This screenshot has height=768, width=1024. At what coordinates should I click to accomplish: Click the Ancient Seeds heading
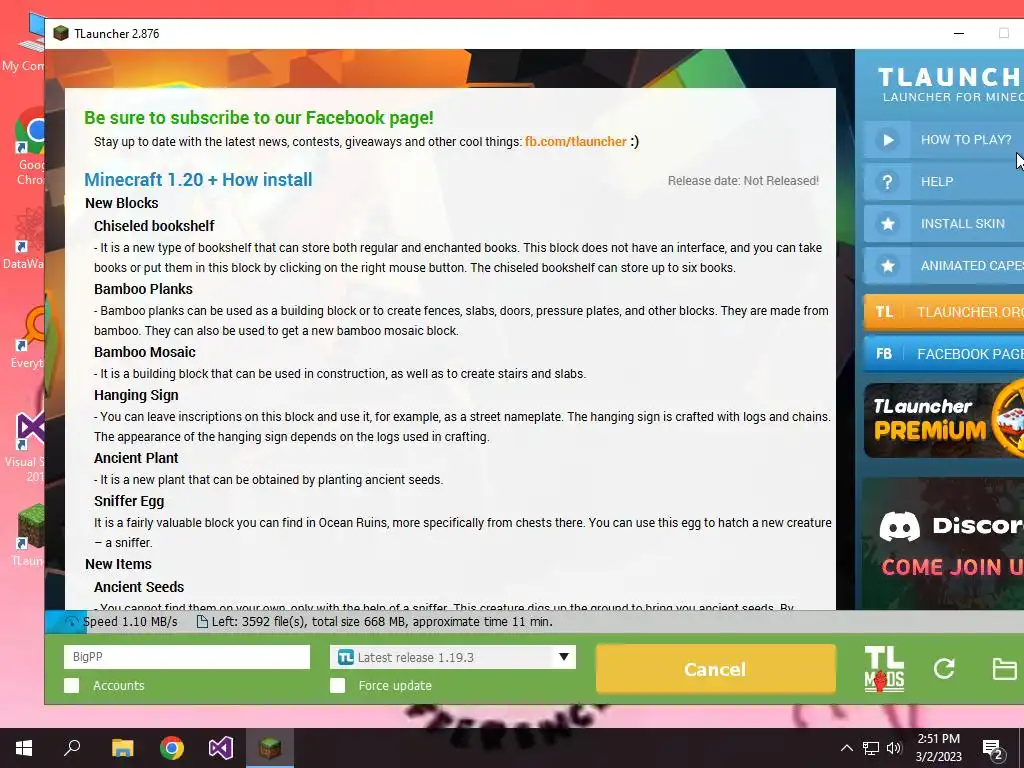click(x=139, y=586)
